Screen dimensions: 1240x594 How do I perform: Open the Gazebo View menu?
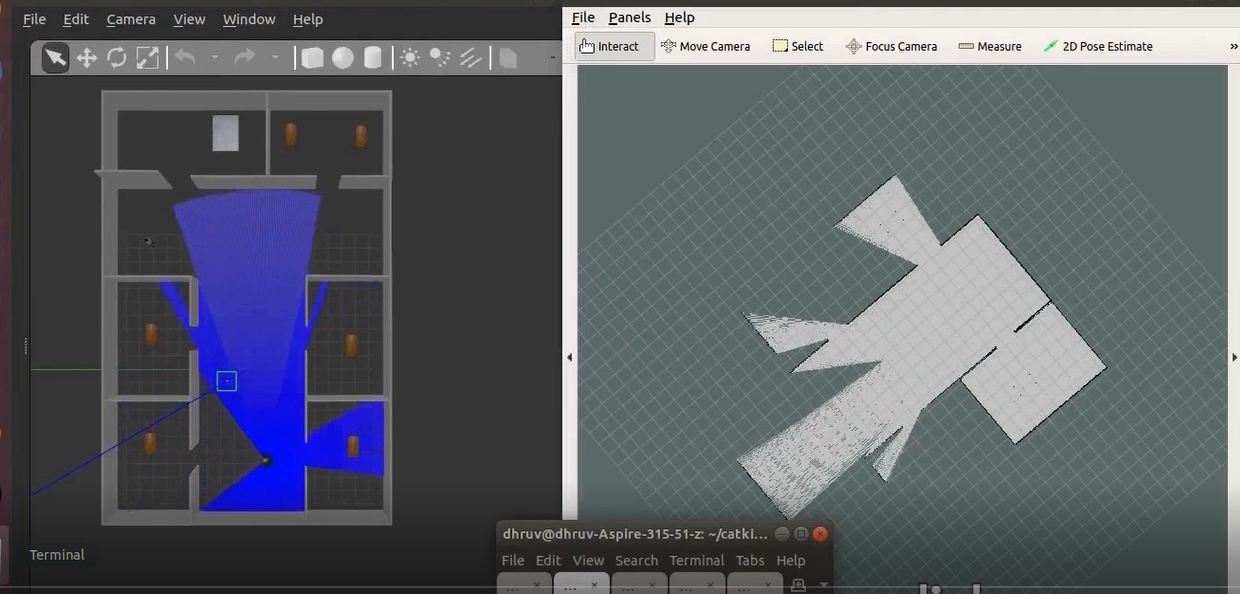click(189, 19)
